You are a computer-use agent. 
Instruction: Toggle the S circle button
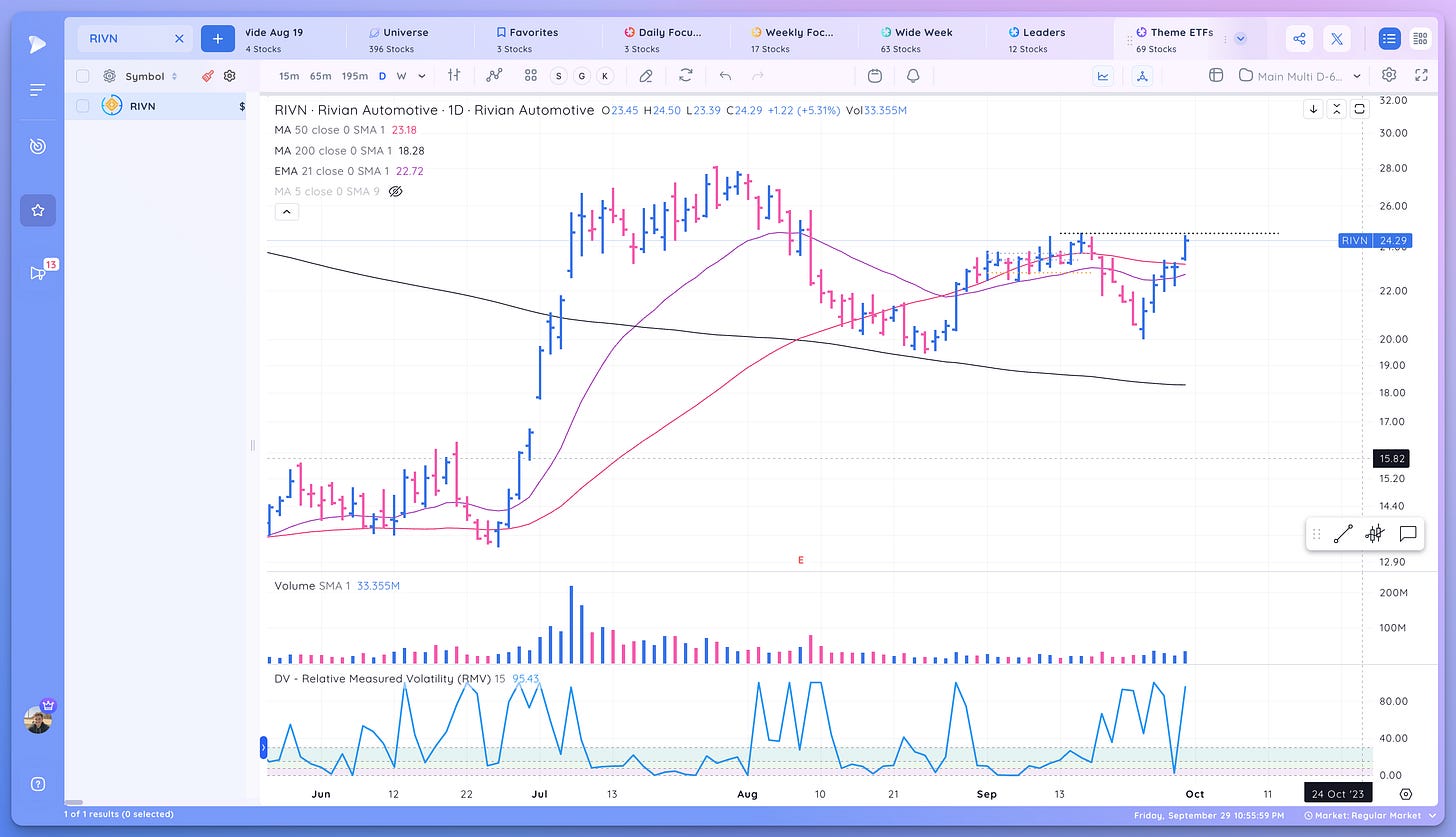[x=557, y=76]
